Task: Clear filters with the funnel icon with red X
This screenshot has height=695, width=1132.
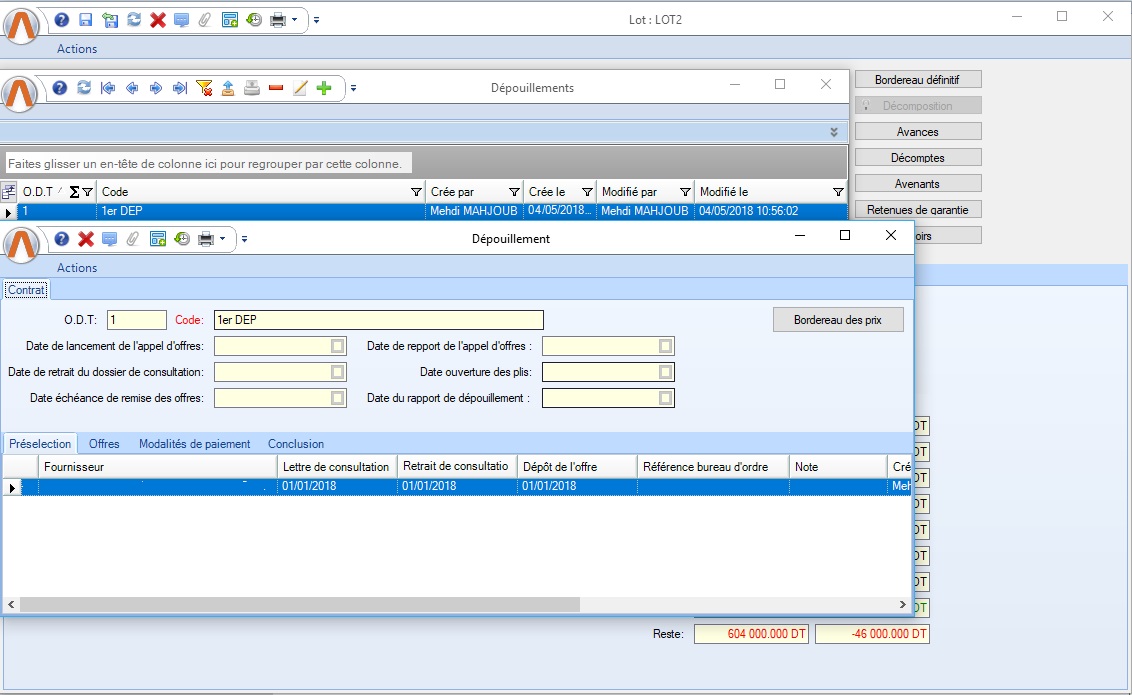Action: point(204,88)
